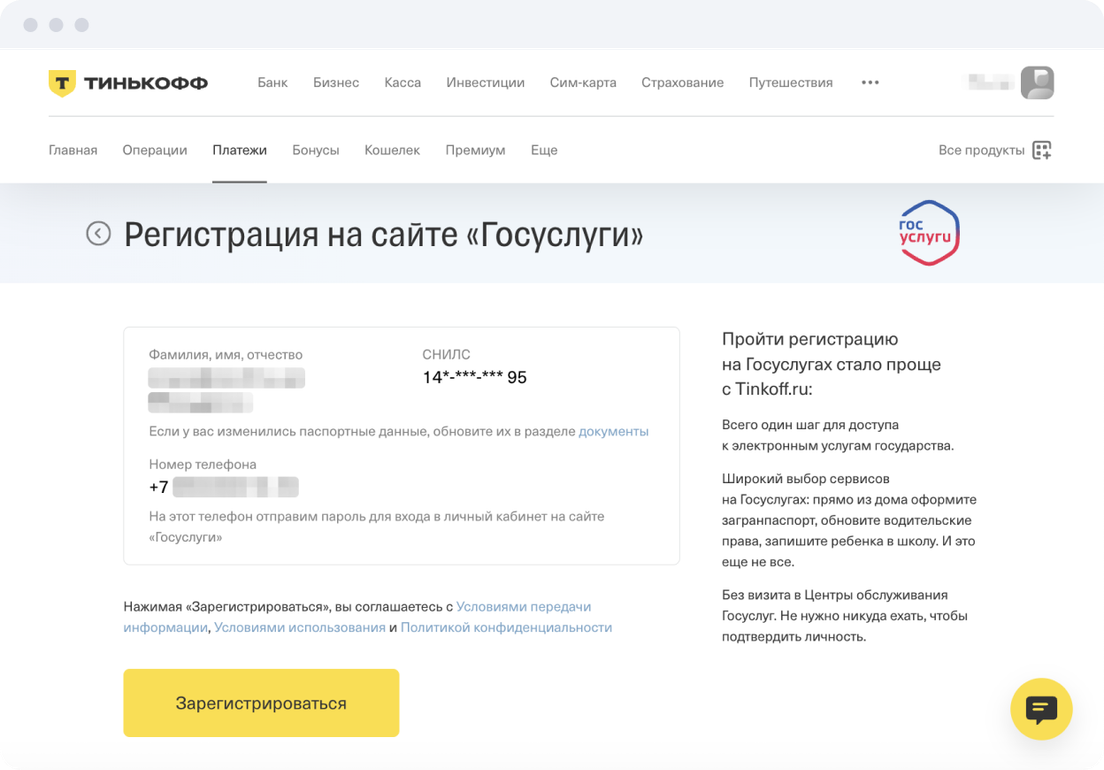Navigate to Путешествия
The height and width of the screenshot is (770, 1104).
[791, 82]
